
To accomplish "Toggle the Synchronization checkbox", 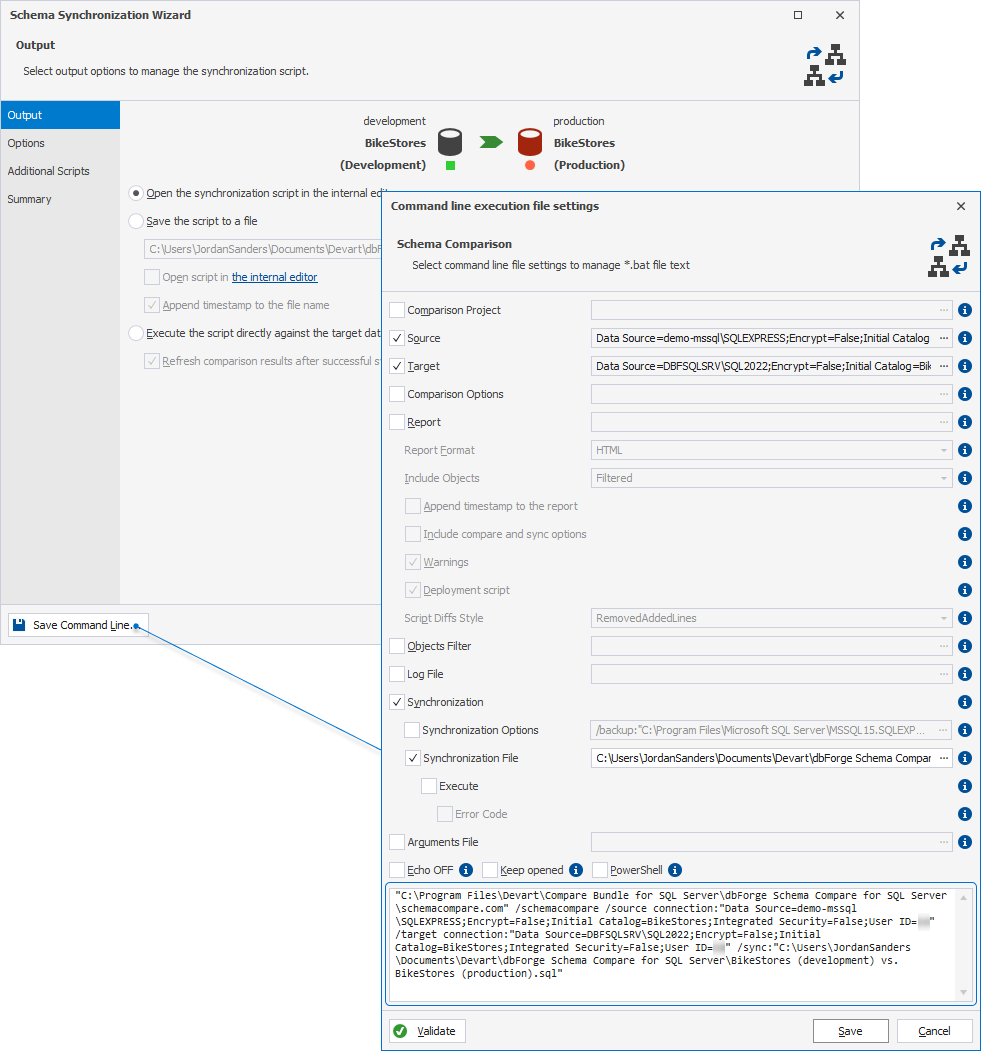I will [397, 702].
